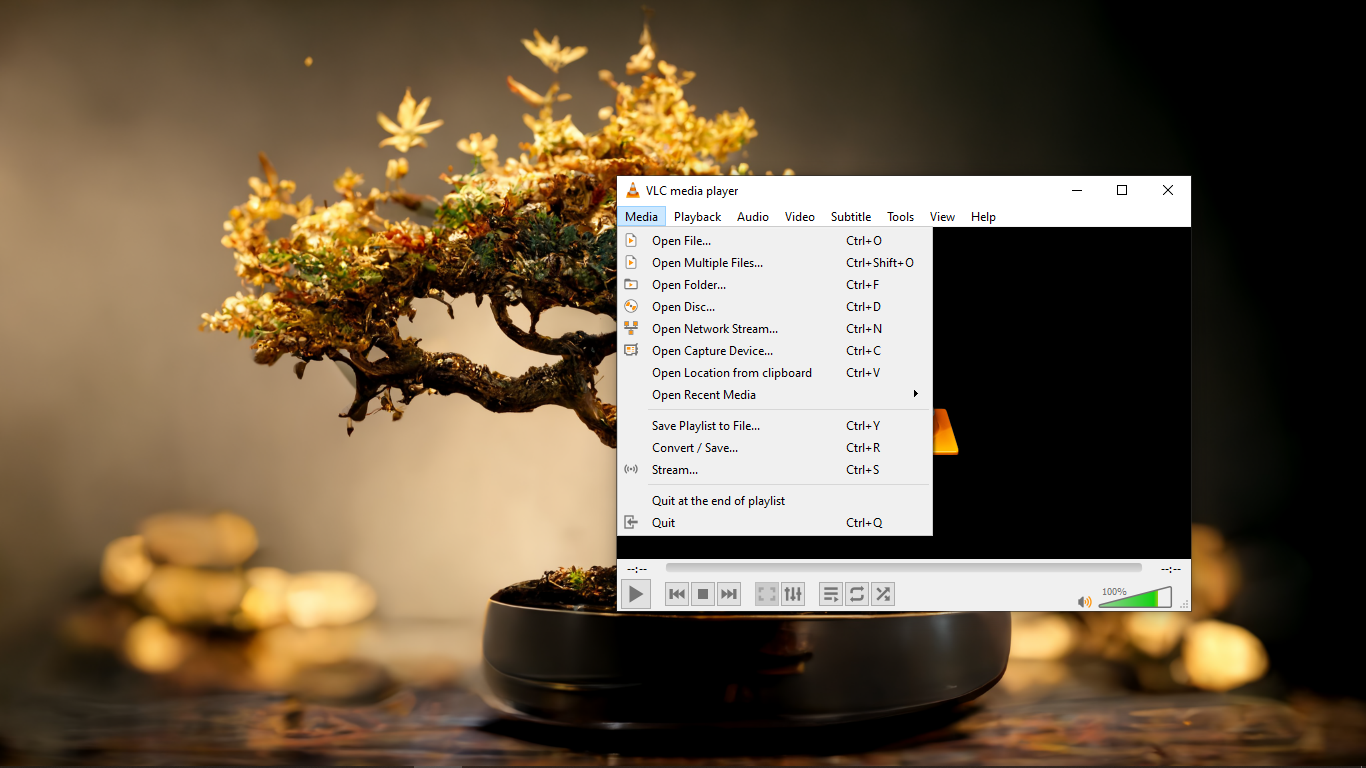Choose Open Location from clipboard

tap(775, 372)
